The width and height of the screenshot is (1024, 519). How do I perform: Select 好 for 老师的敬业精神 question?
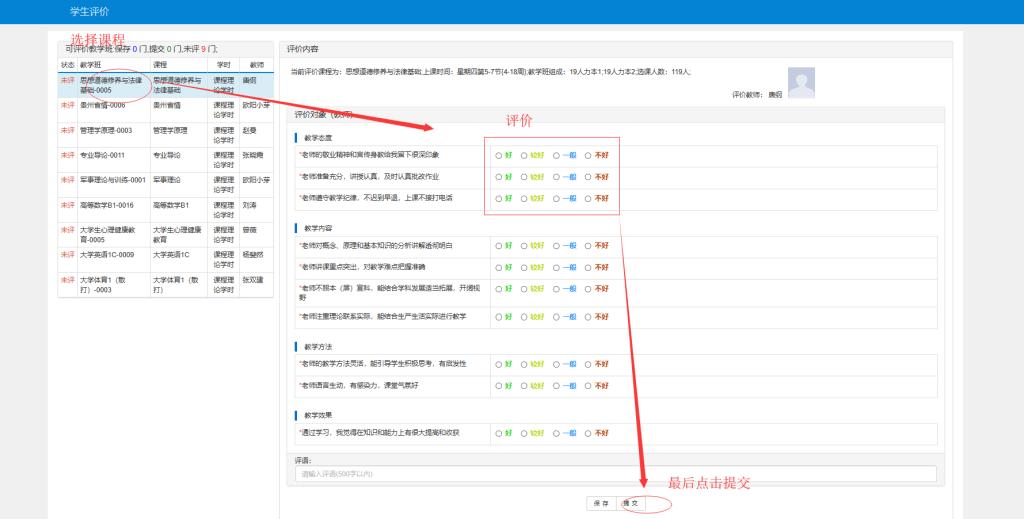coord(499,155)
